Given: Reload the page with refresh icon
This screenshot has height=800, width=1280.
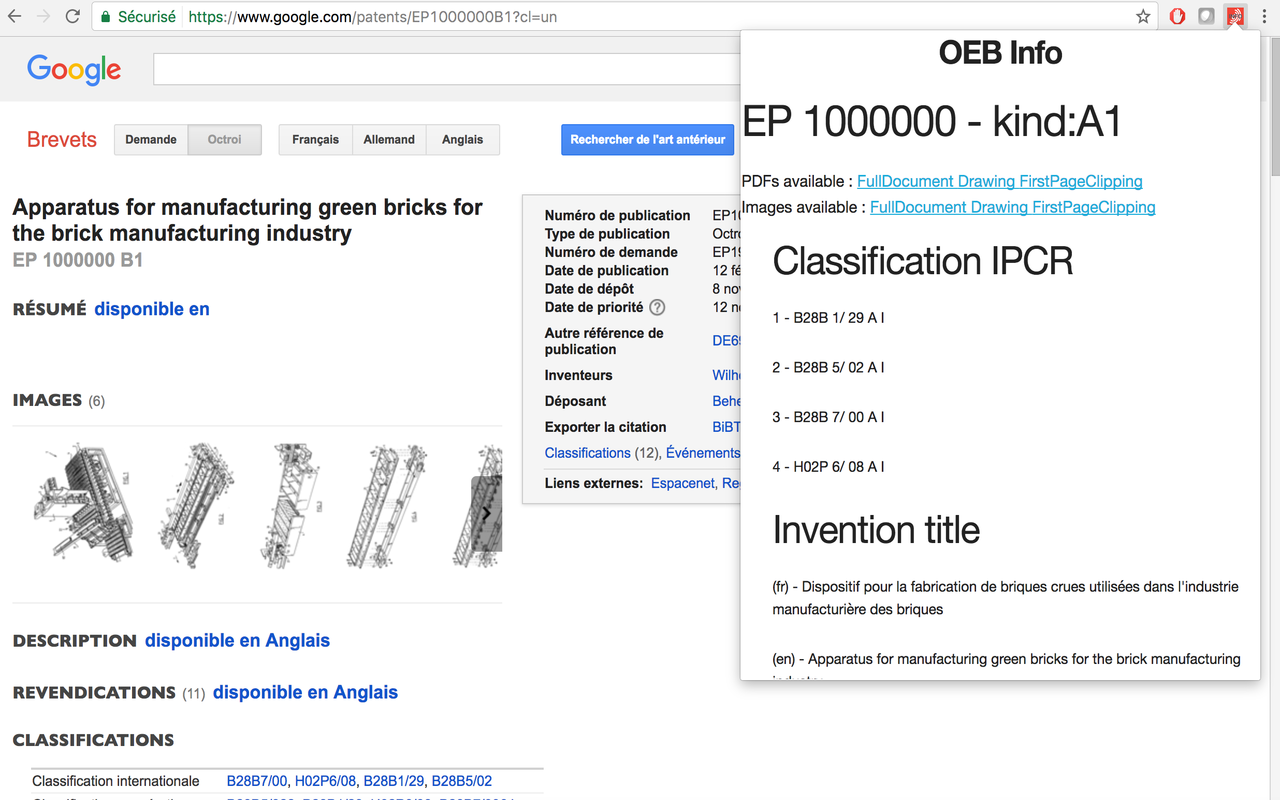Looking at the screenshot, I should (x=72, y=16).
